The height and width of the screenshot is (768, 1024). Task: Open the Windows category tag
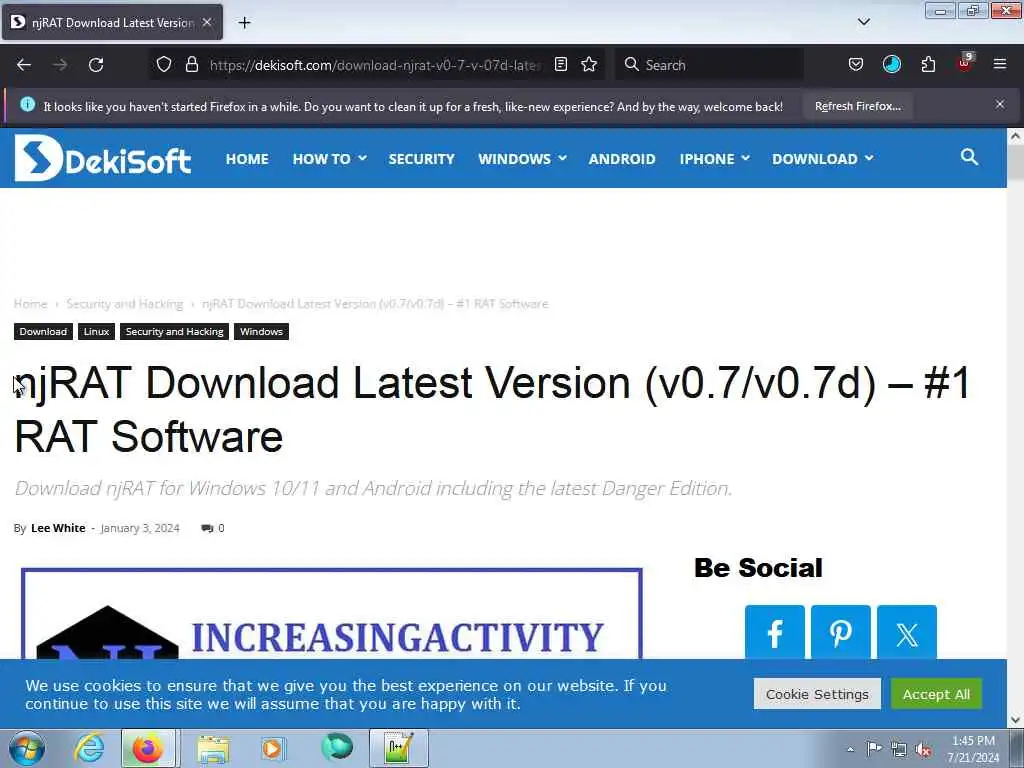click(x=261, y=332)
